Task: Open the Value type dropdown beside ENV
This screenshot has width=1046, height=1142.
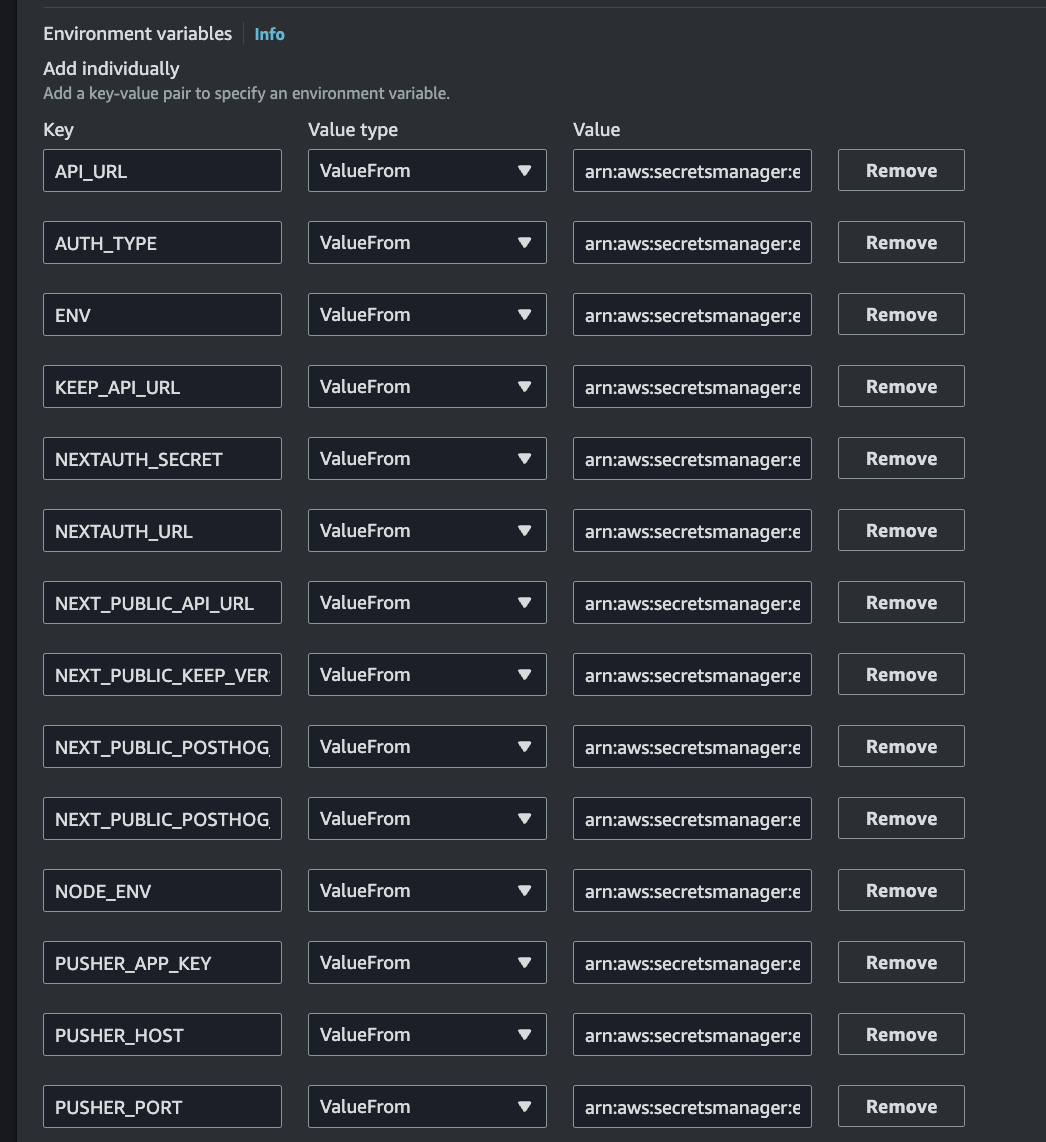Action: (427, 314)
